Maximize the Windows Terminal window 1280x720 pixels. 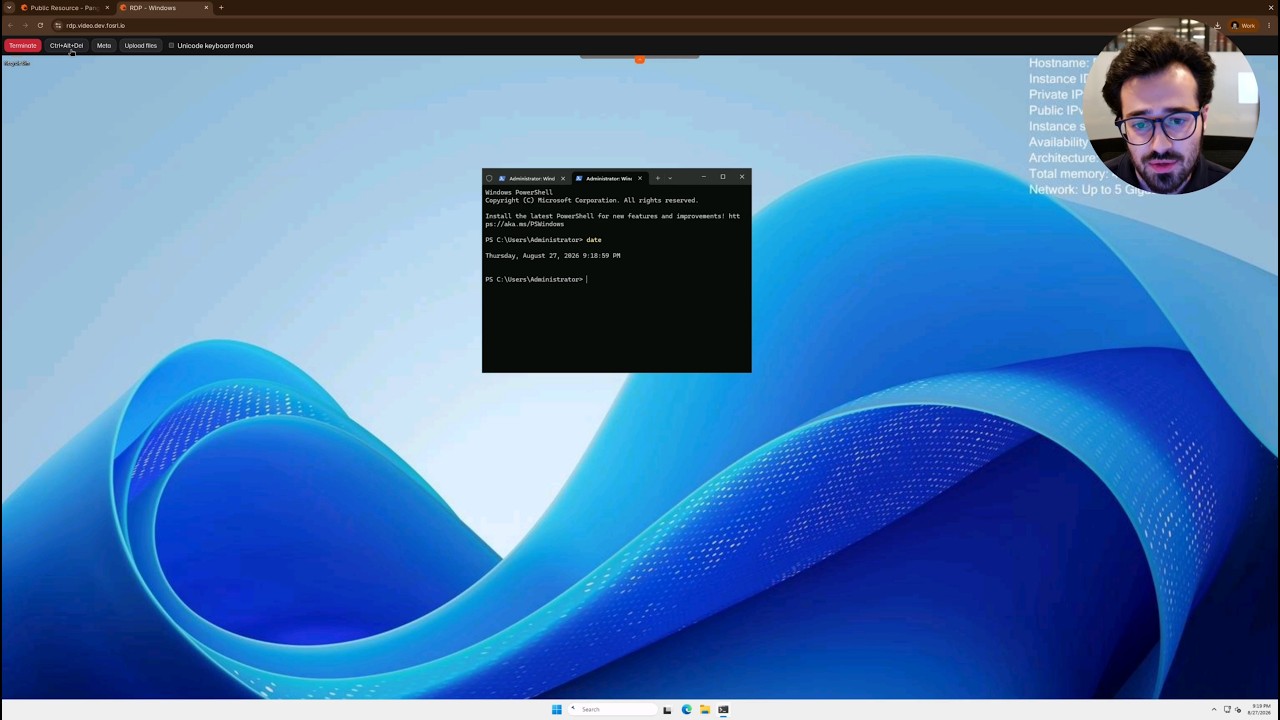pyautogui.click(x=722, y=177)
